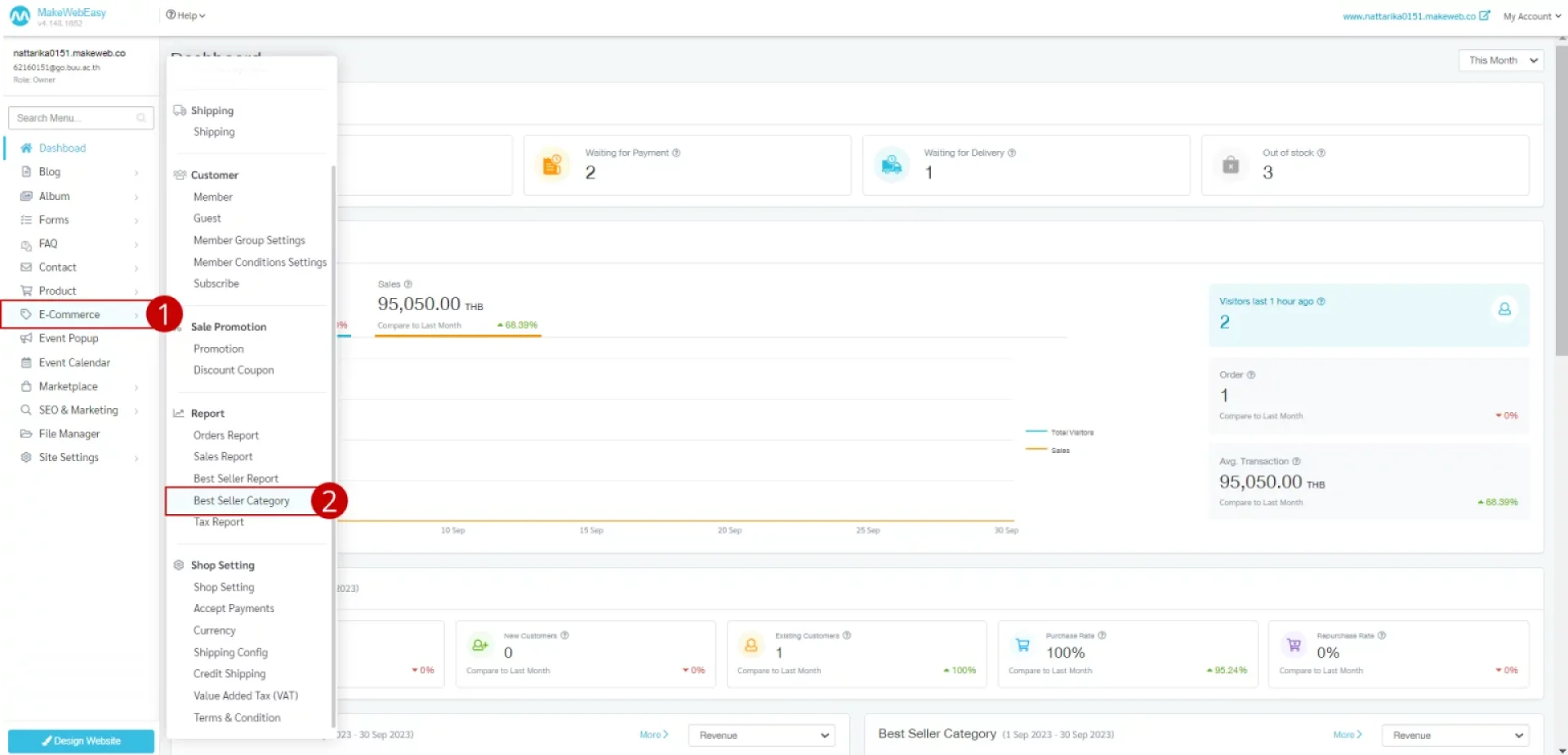Image resolution: width=1568 pixels, height=755 pixels.
Task: Open Discount Coupon menu entry
Action: 234,371
